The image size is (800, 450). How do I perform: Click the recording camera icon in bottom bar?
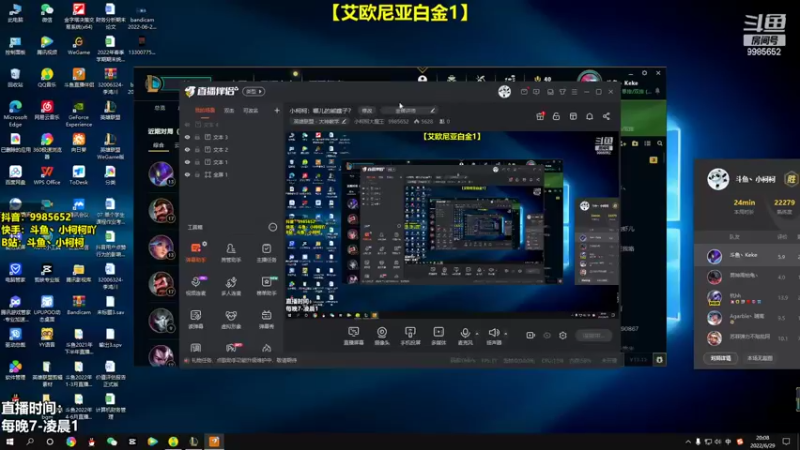coord(531,335)
